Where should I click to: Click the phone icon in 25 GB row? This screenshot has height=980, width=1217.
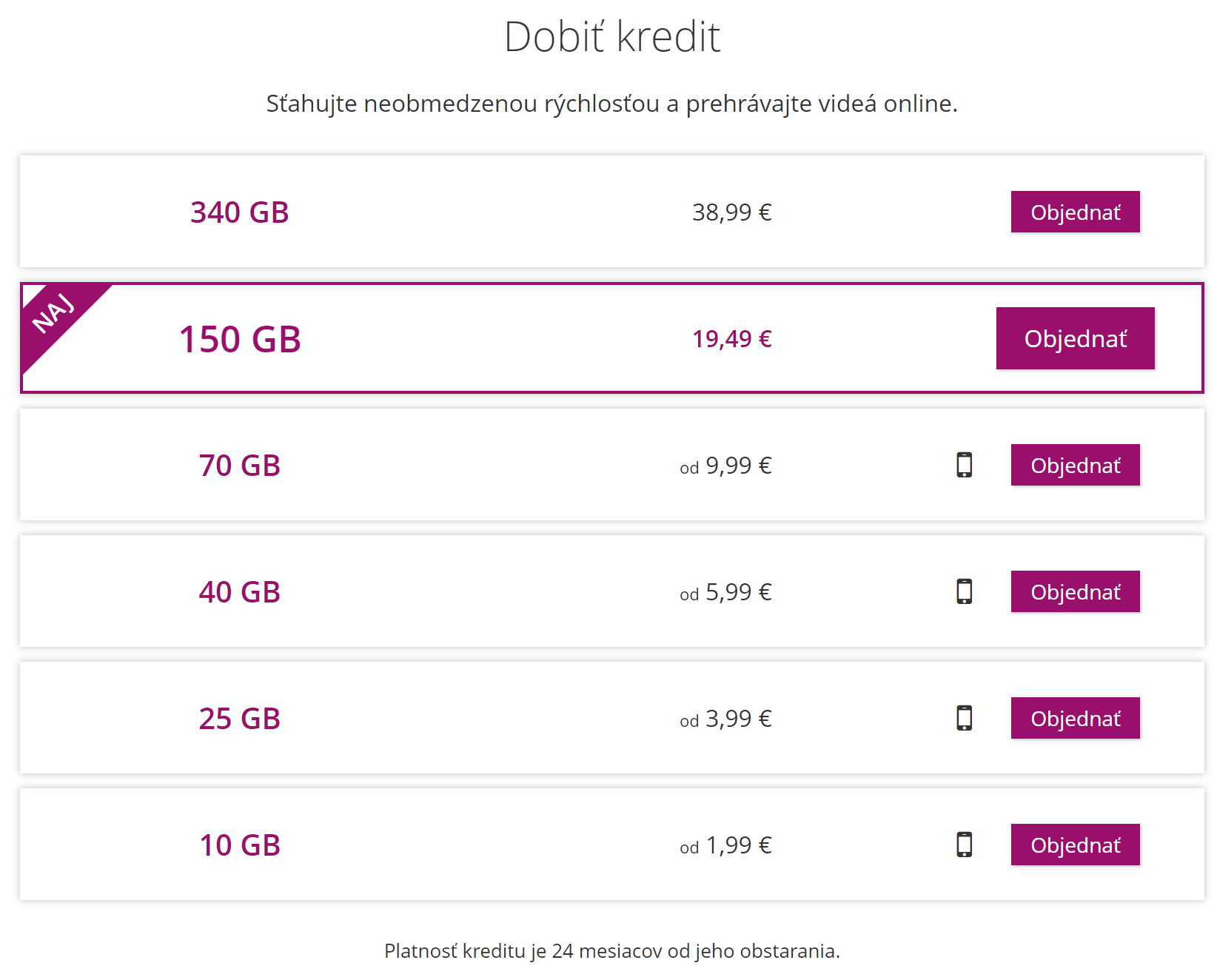pos(964,718)
